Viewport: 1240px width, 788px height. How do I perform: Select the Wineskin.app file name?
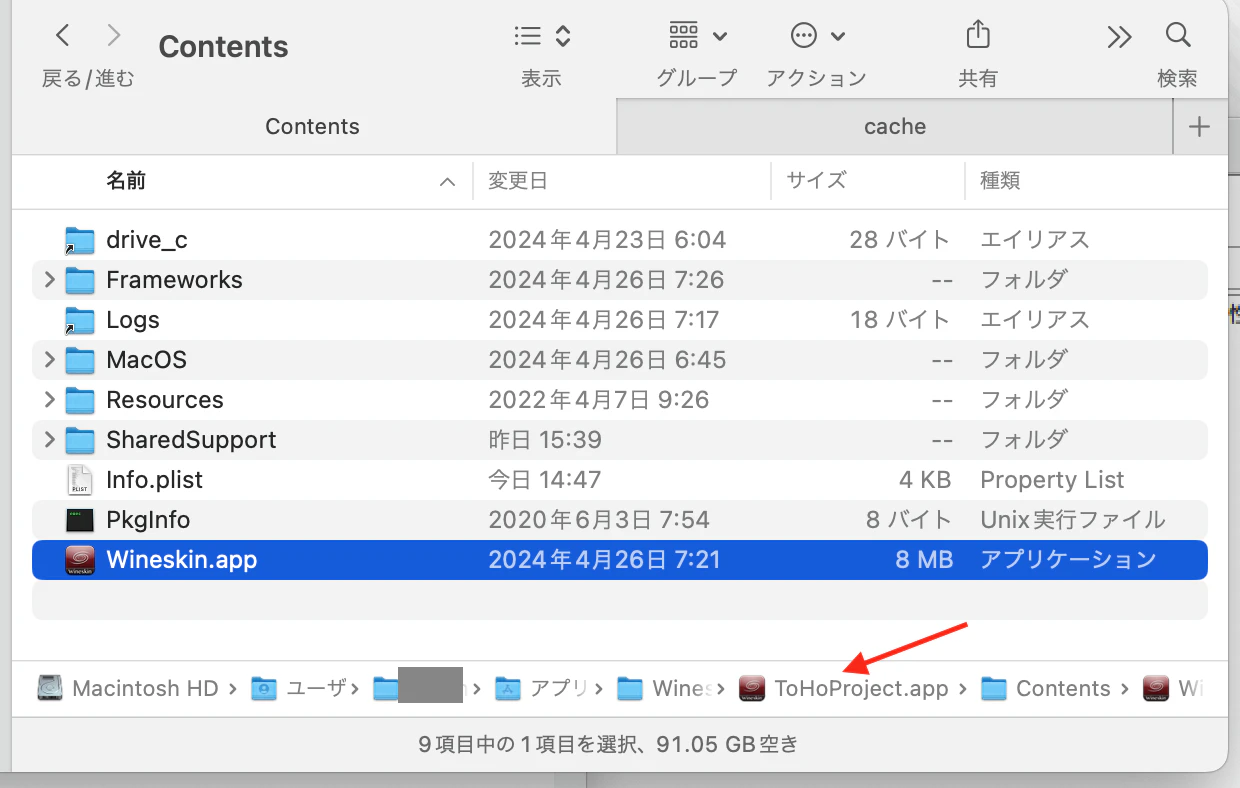[x=182, y=560]
